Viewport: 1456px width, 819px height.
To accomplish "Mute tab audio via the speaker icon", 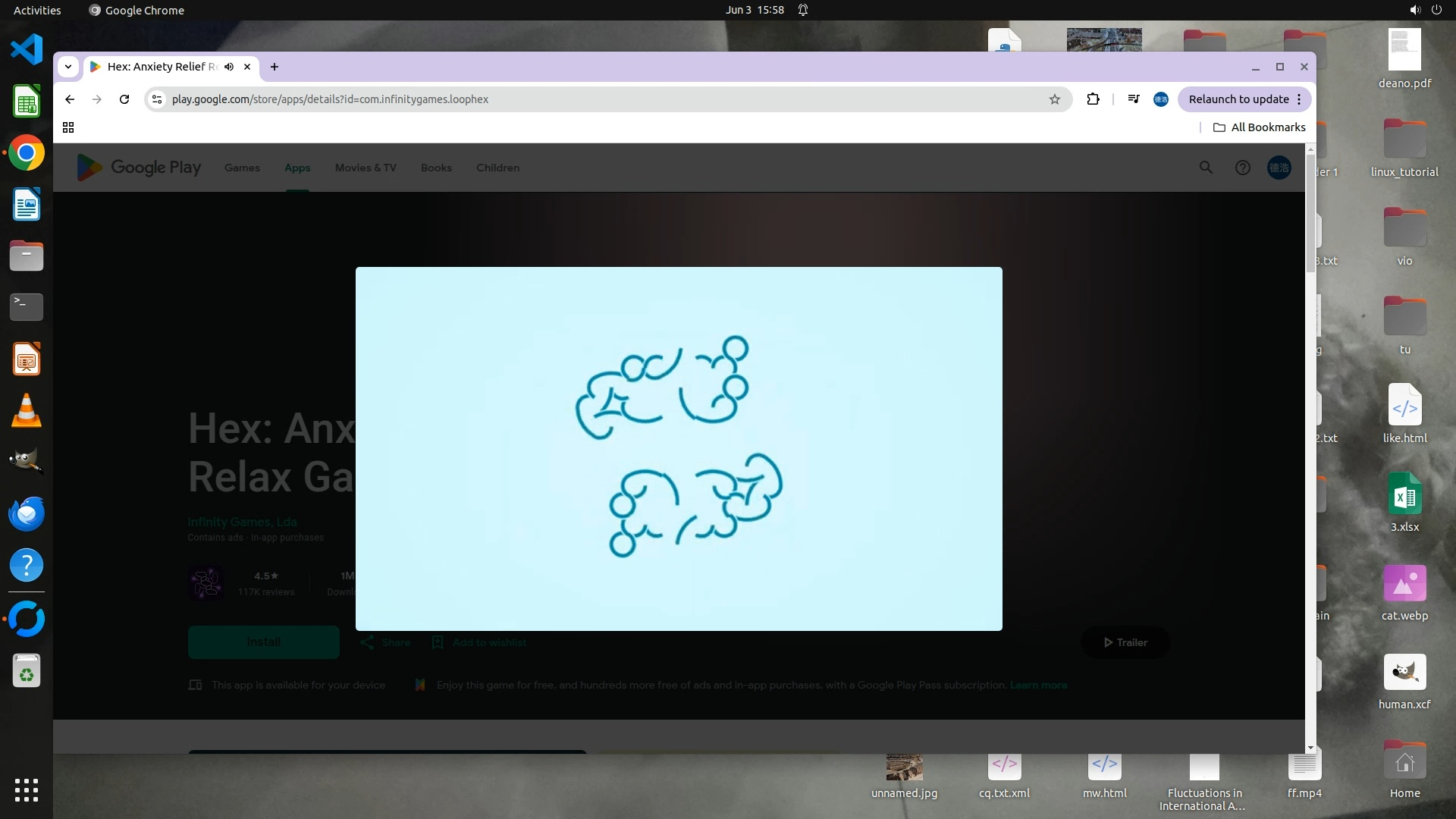I will tap(229, 67).
